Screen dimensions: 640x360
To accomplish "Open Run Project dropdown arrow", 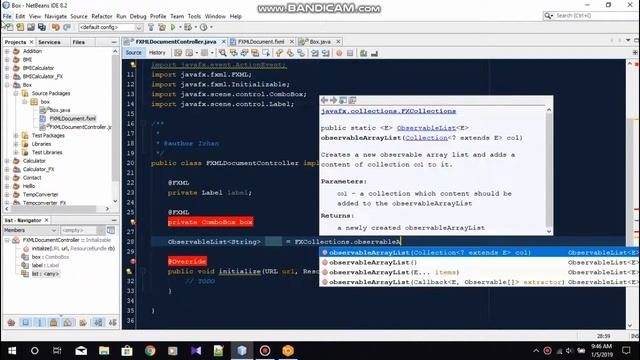I will tap(180, 27).
